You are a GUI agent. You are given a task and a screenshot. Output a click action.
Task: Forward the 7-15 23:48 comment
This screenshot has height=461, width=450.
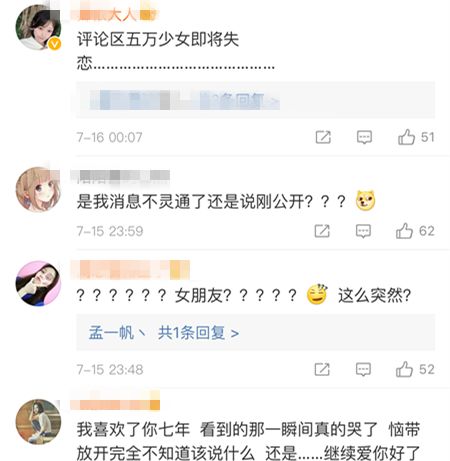click(x=322, y=369)
